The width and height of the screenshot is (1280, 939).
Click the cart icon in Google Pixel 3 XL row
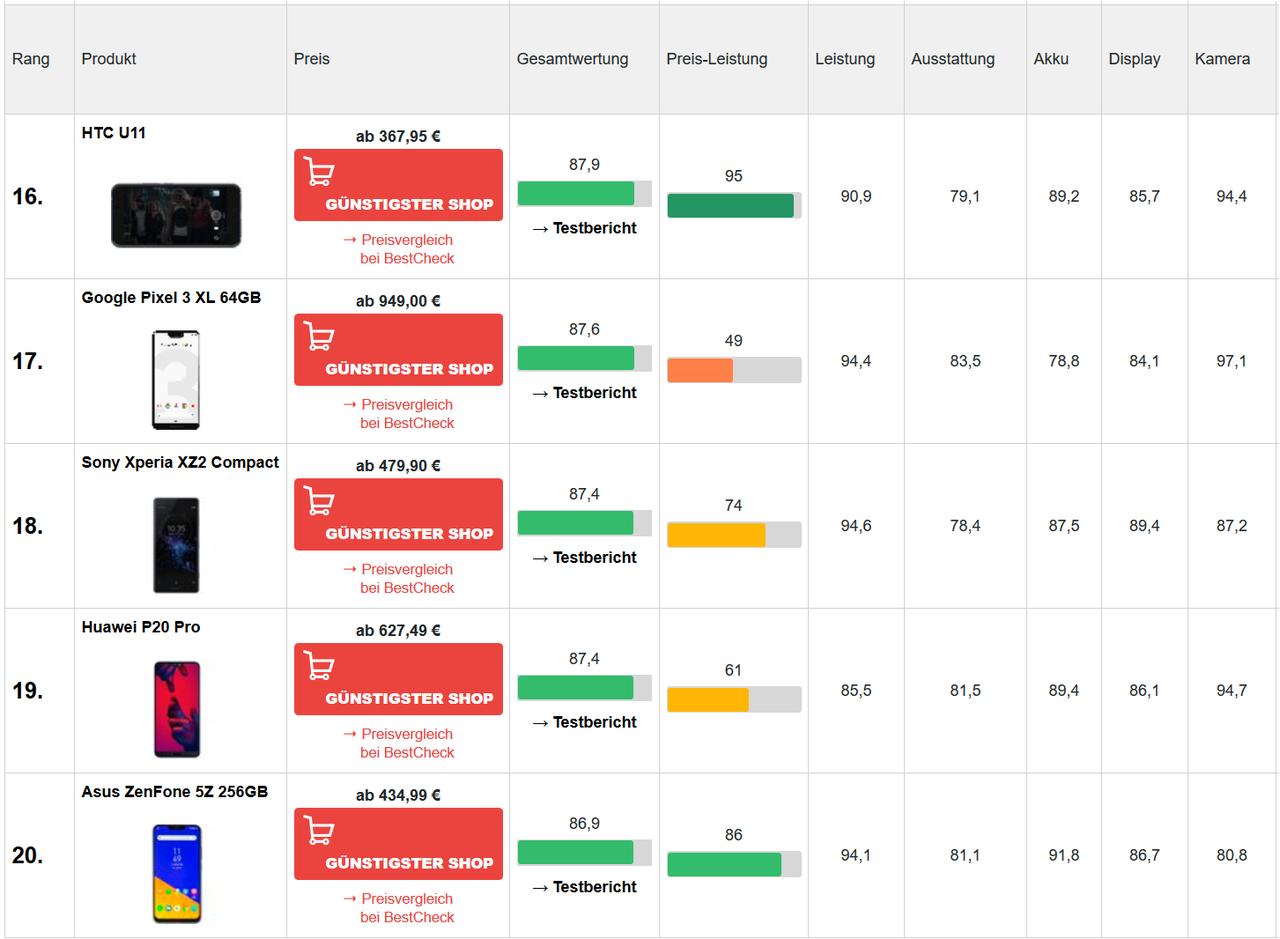pyautogui.click(x=319, y=337)
